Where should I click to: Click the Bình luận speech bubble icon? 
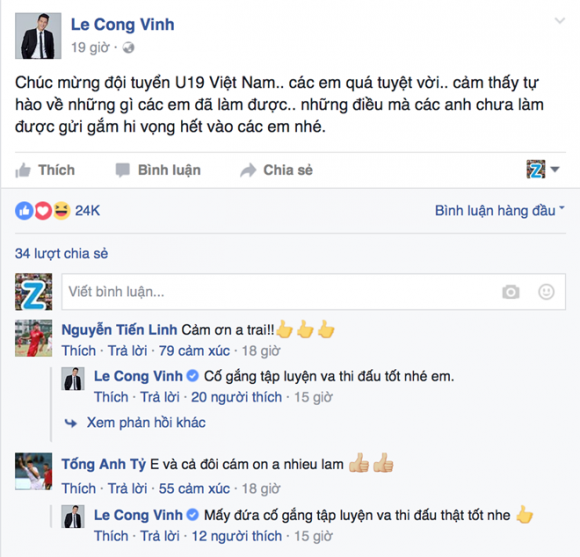[122, 170]
